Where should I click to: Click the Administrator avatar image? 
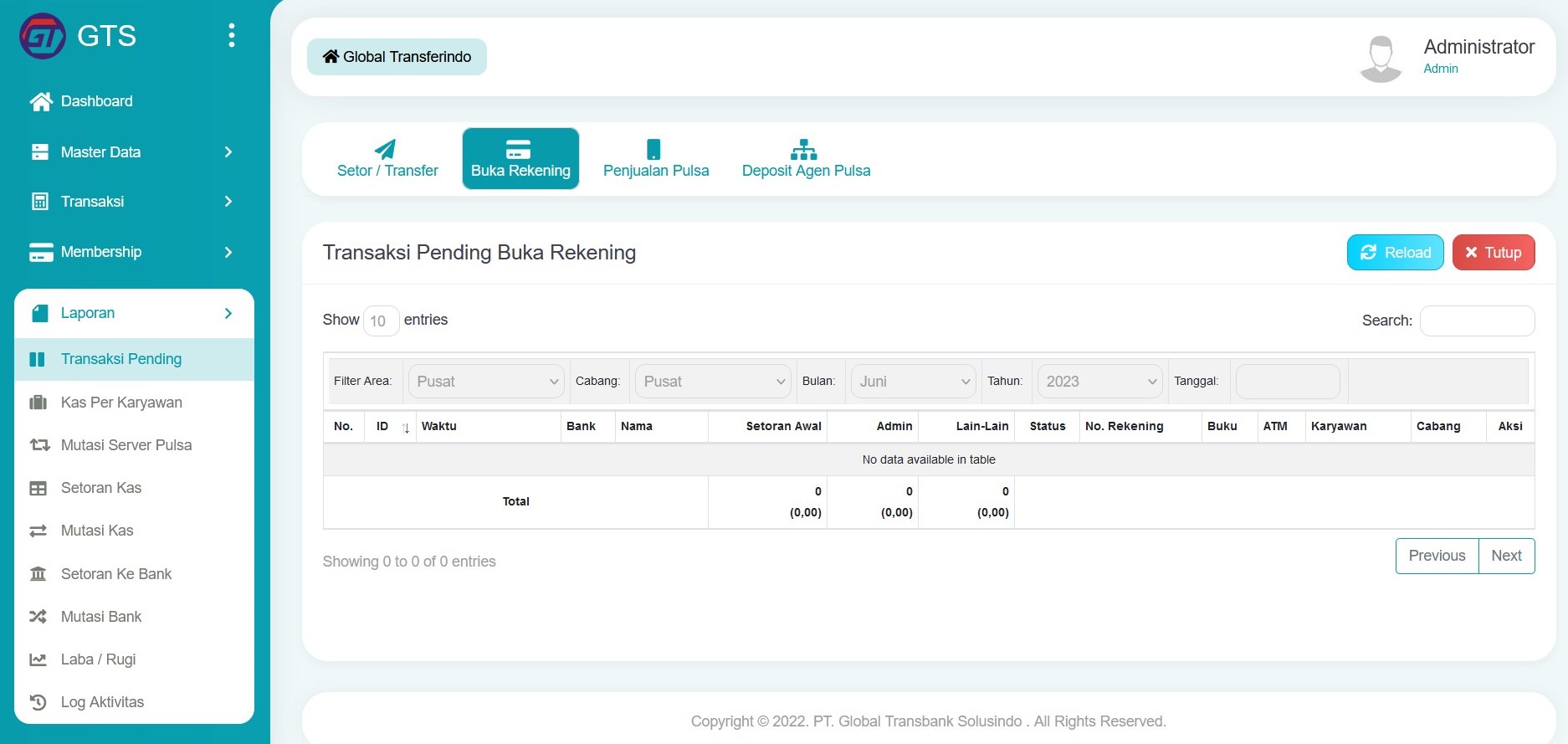[x=1381, y=58]
